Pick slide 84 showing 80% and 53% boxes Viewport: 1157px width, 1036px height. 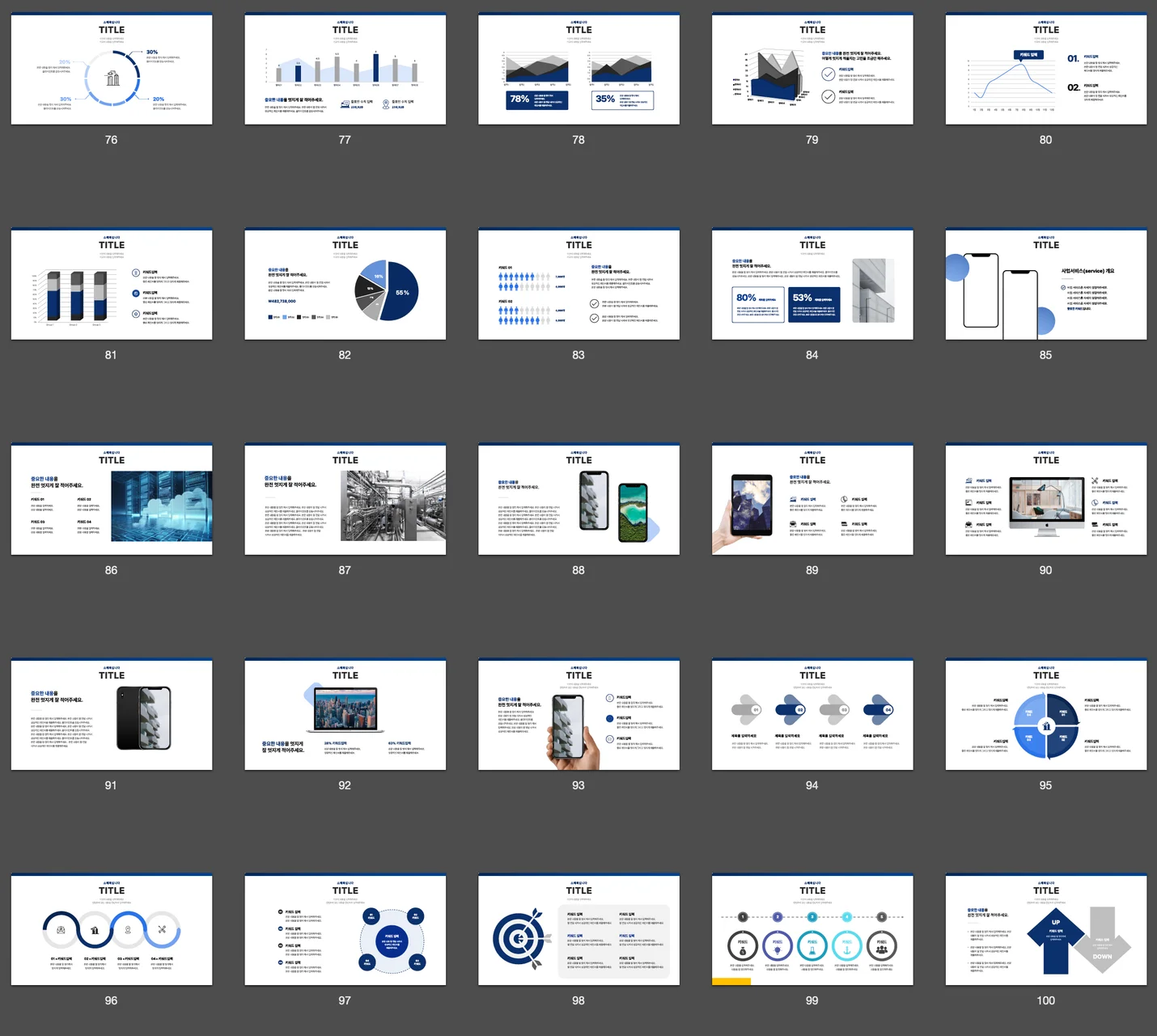812,285
